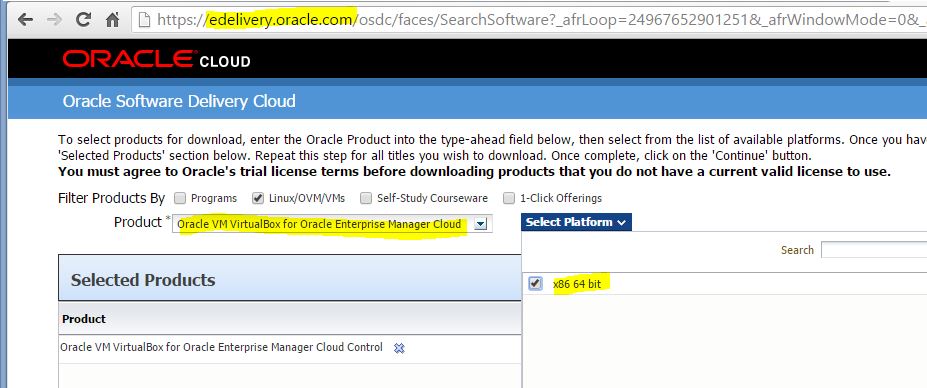Click the page icon in the address bar
The image size is (927, 388).
pos(144,20)
